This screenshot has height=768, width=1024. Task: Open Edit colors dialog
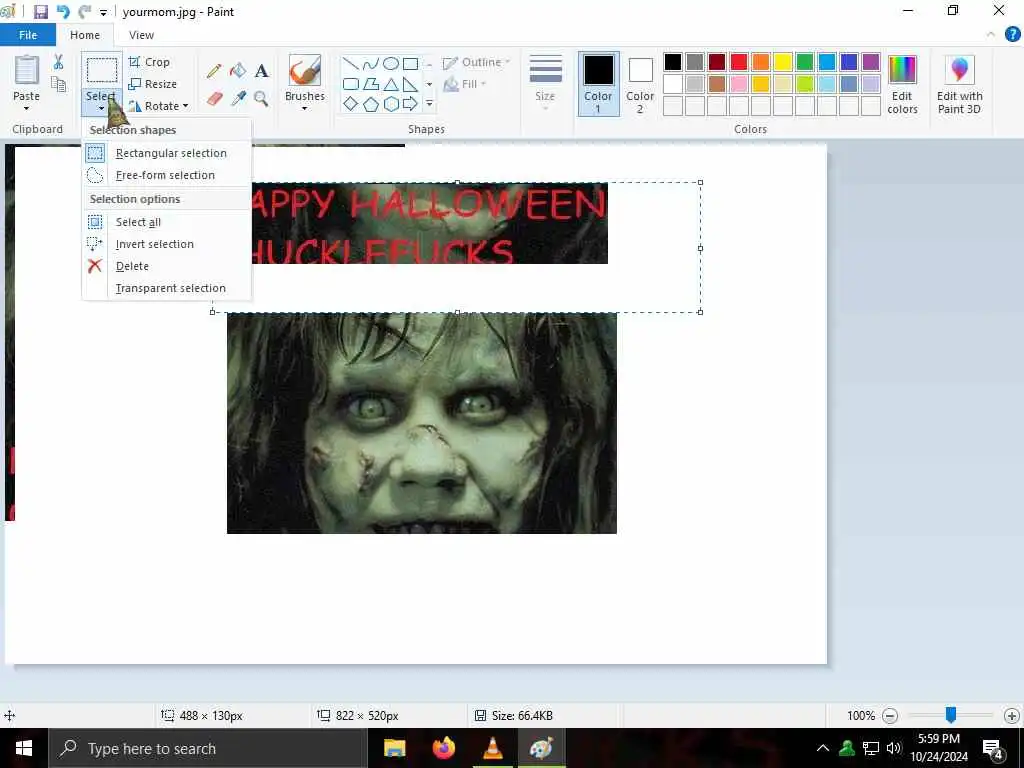[903, 85]
